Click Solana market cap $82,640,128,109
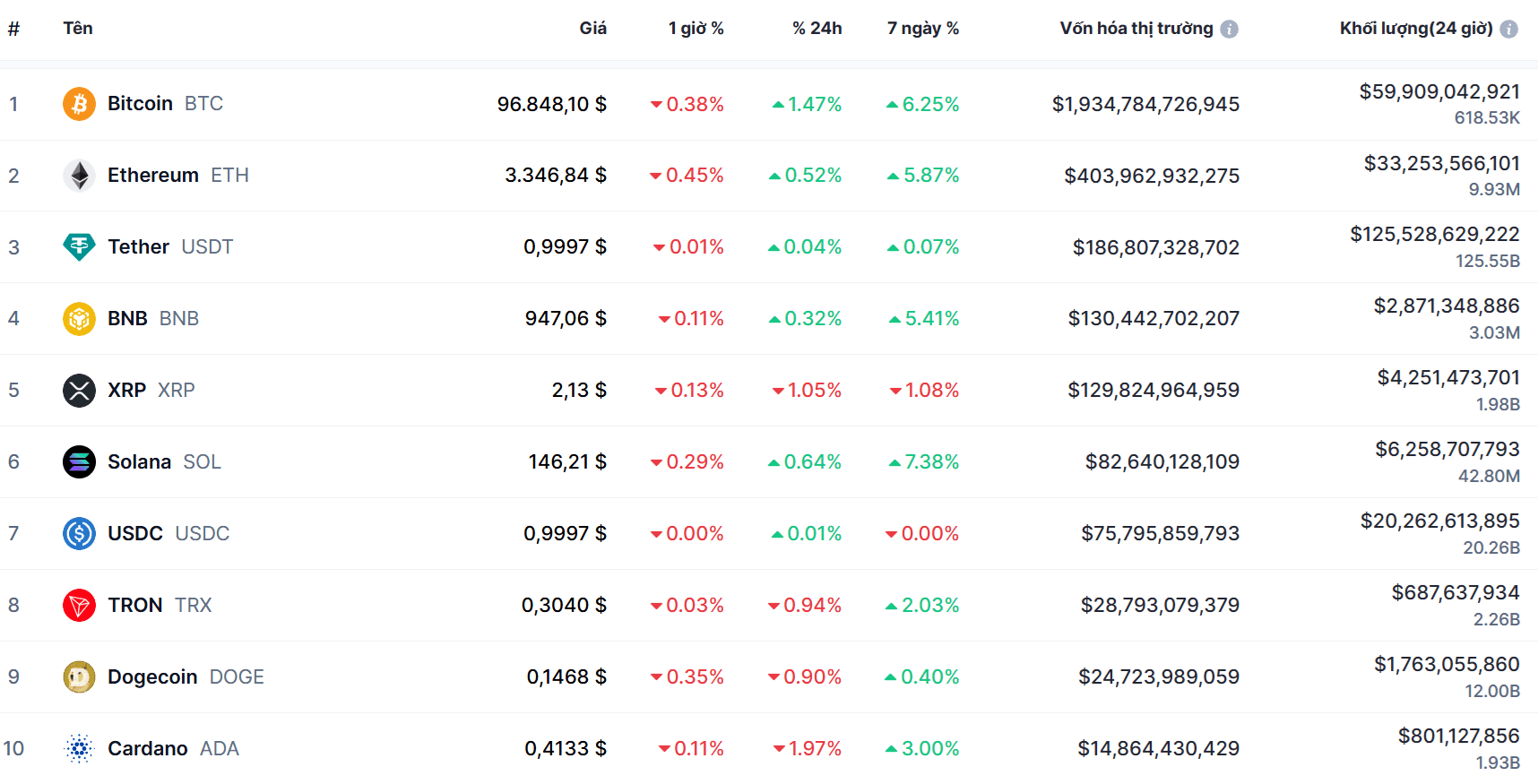1538x784 pixels. coord(1162,461)
